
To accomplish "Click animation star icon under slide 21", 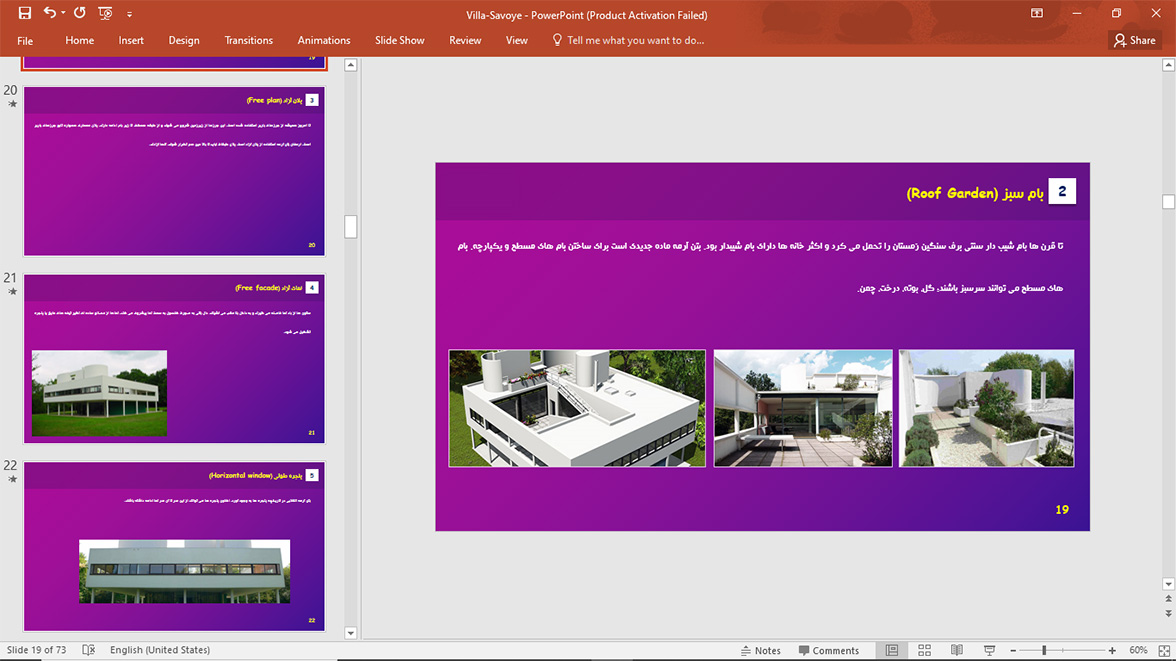I will (12, 292).
